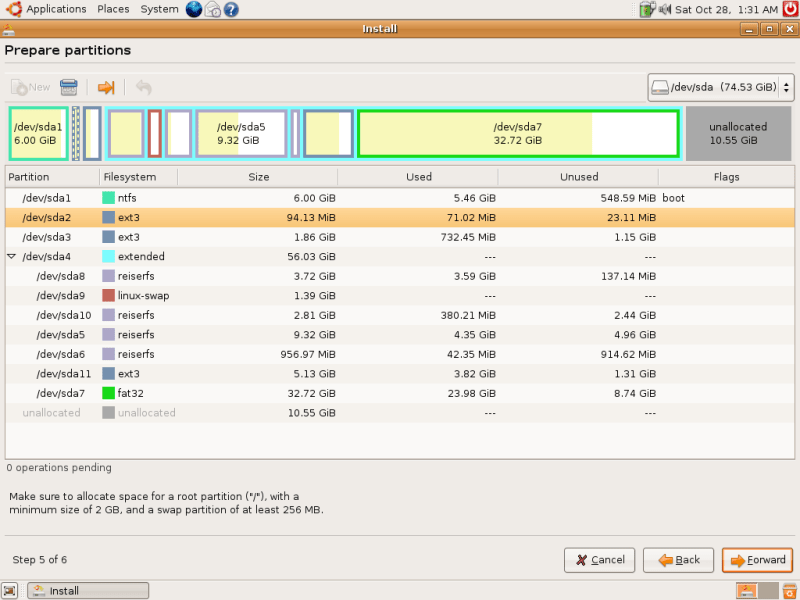The width and height of the screenshot is (800, 600).
Task: Click the 23.98 GiB used value
Action: coord(471,393)
